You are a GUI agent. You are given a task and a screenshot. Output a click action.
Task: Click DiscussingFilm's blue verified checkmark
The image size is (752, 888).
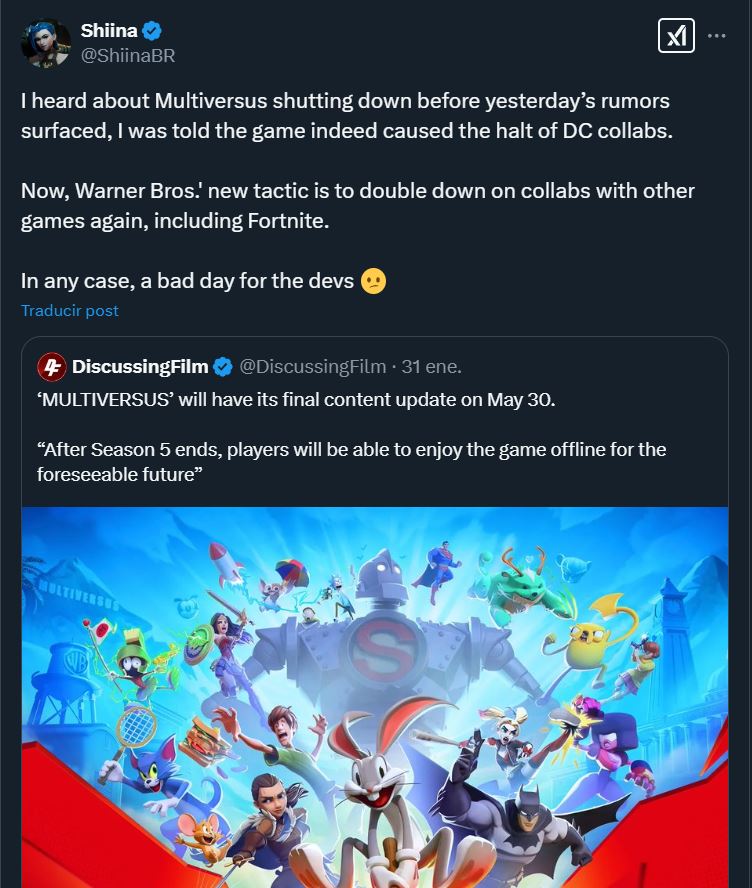(x=224, y=367)
